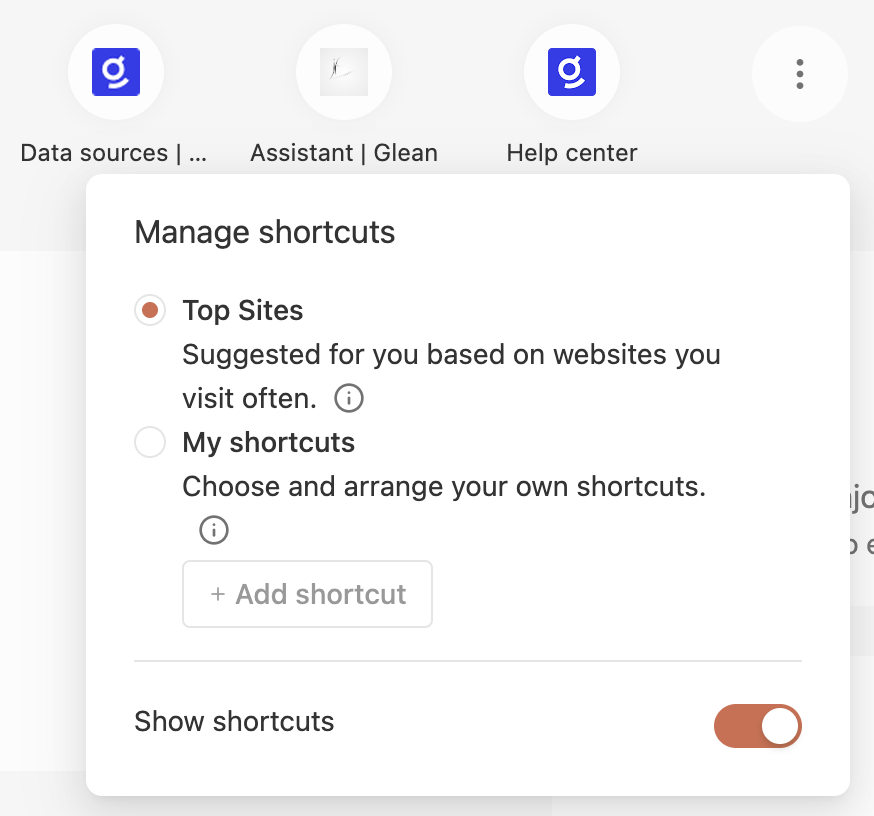Open the Help center shortcut icon

572,73
